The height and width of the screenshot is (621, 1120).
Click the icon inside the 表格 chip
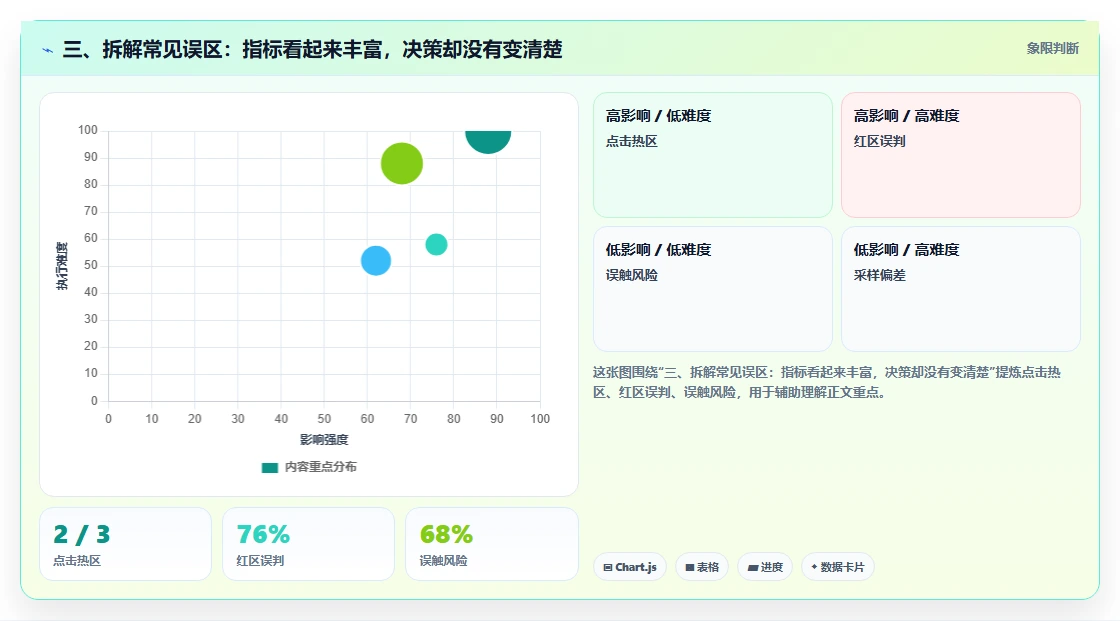click(690, 567)
